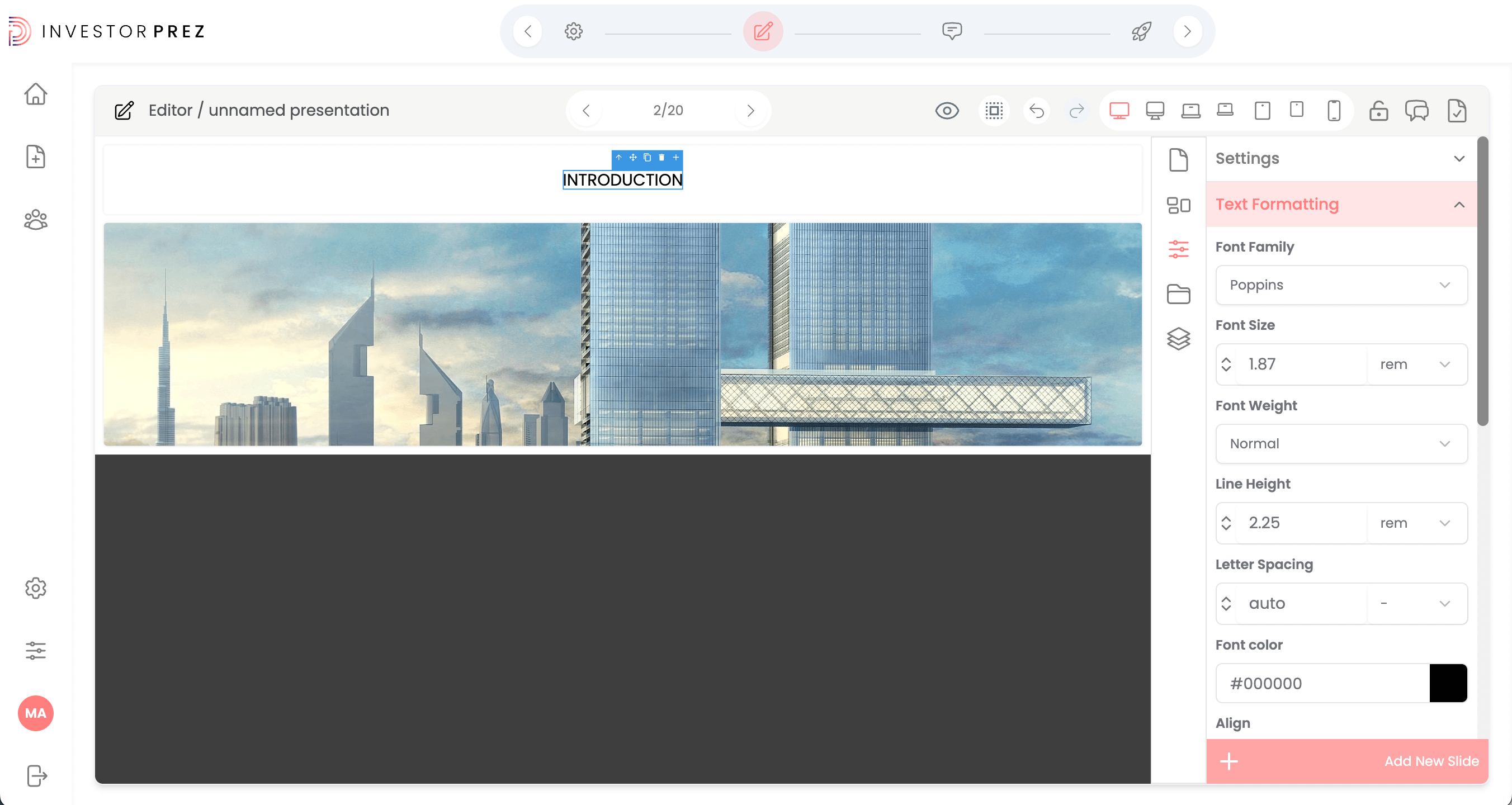Select the INTRODUCTION text block
The image size is (1512, 805).
(622, 179)
